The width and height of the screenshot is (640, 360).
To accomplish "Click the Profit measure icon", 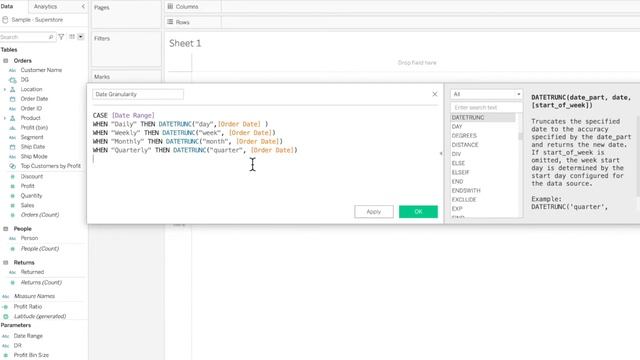I will (x=12, y=186).
